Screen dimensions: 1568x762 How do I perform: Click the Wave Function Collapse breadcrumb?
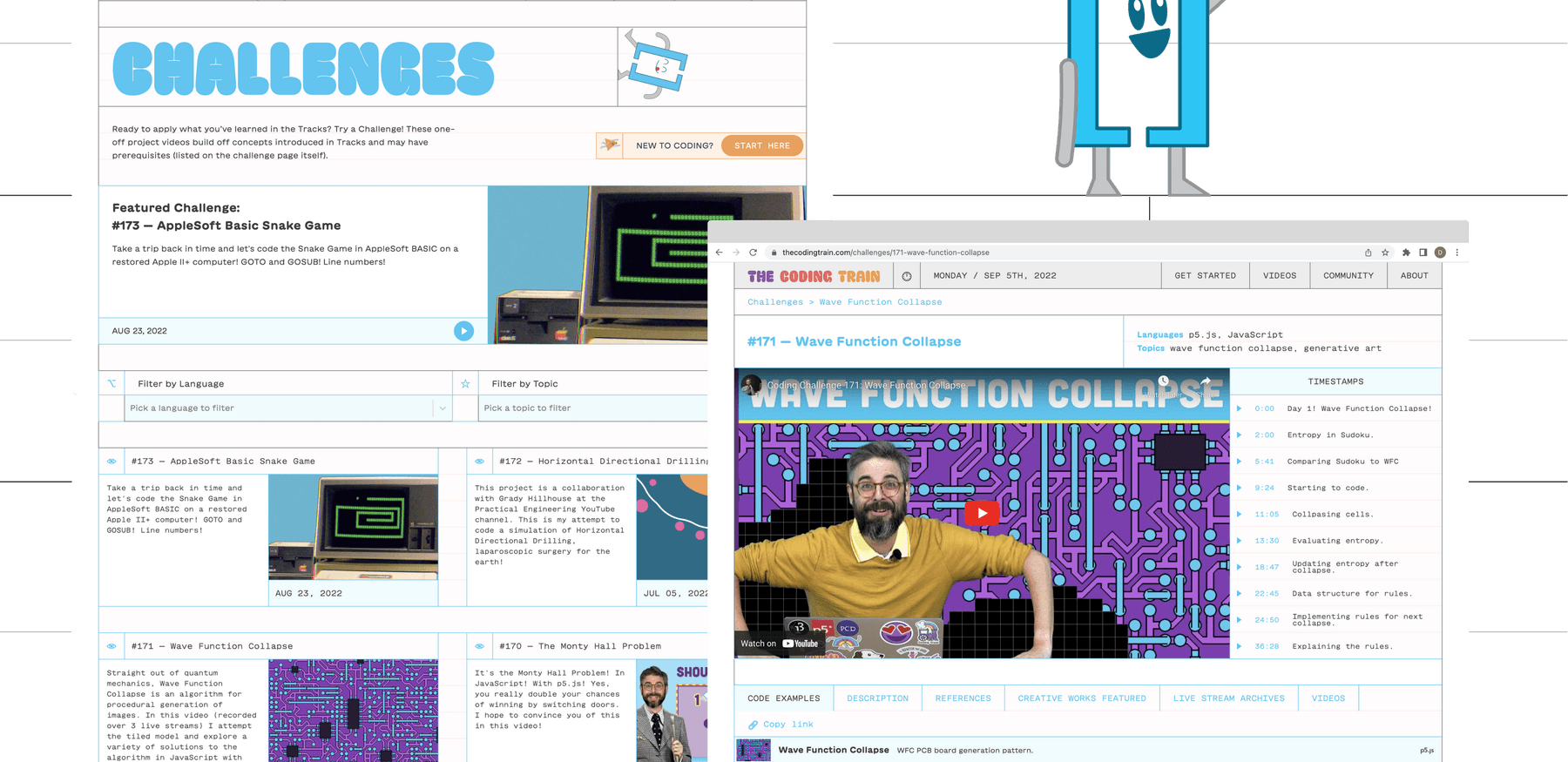[880, 302]
